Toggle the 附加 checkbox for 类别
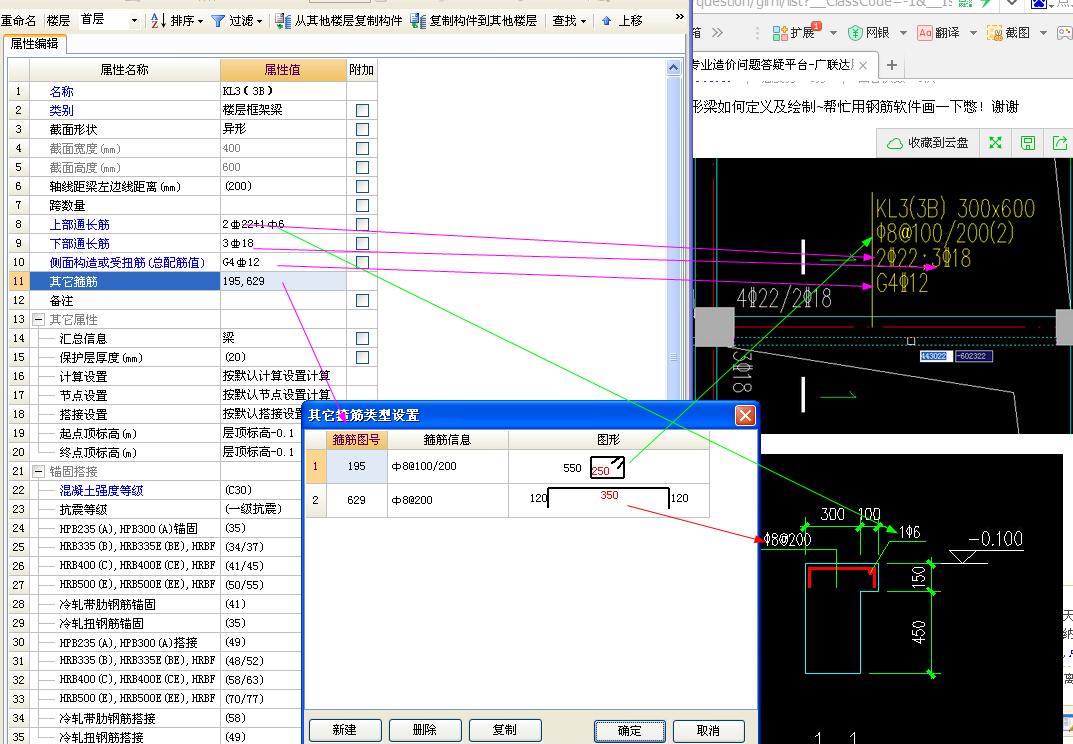The image size is (1073, 744). (x=363, y=110)
